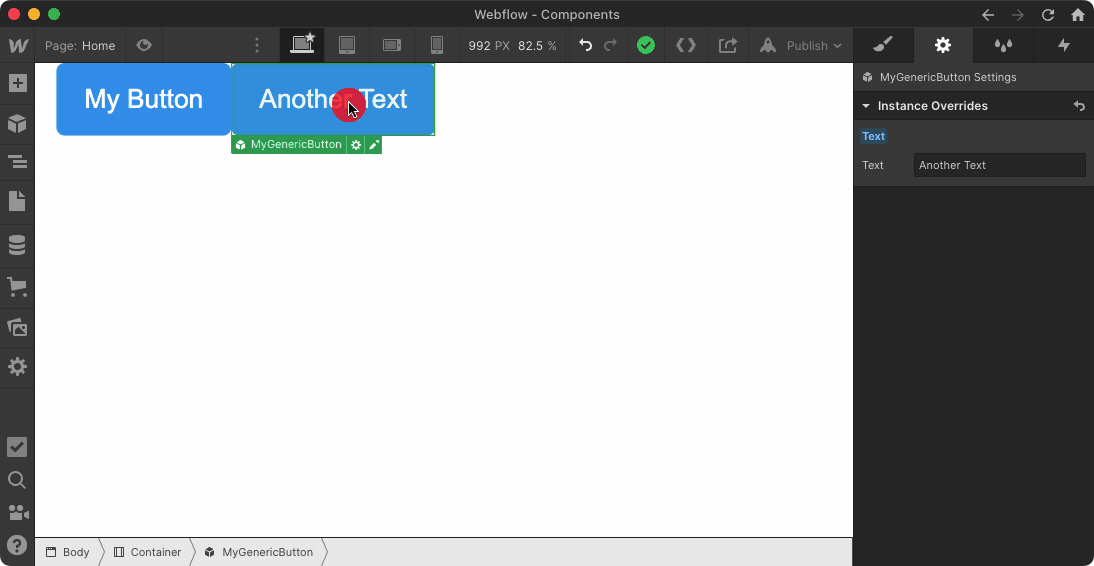Open the three-dot canvas options menu
The image size is (1094, 566).
pos(257,45)
